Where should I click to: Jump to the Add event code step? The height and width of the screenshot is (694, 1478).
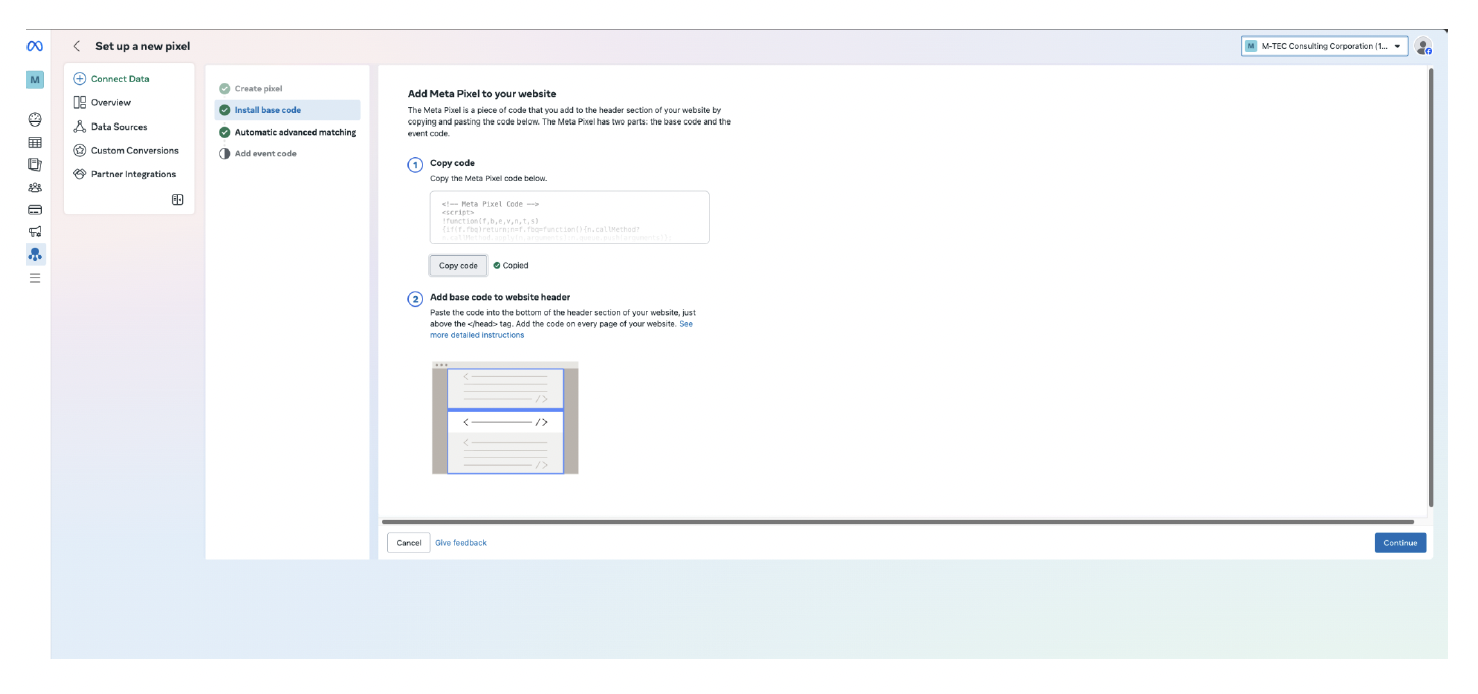coord(258,153)
